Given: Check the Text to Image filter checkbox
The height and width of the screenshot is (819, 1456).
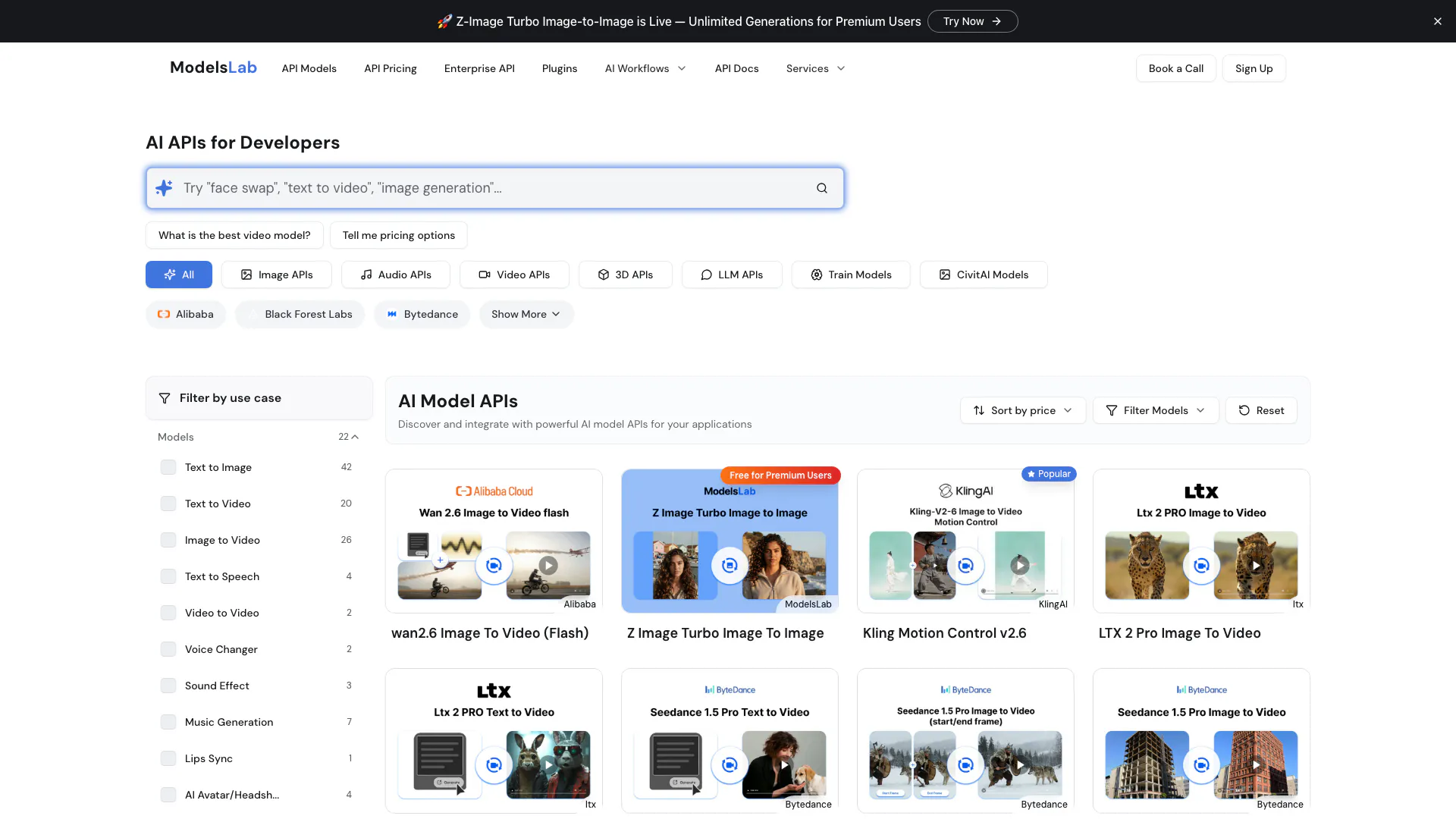Looking at the screenshot, I should point(168,467).
